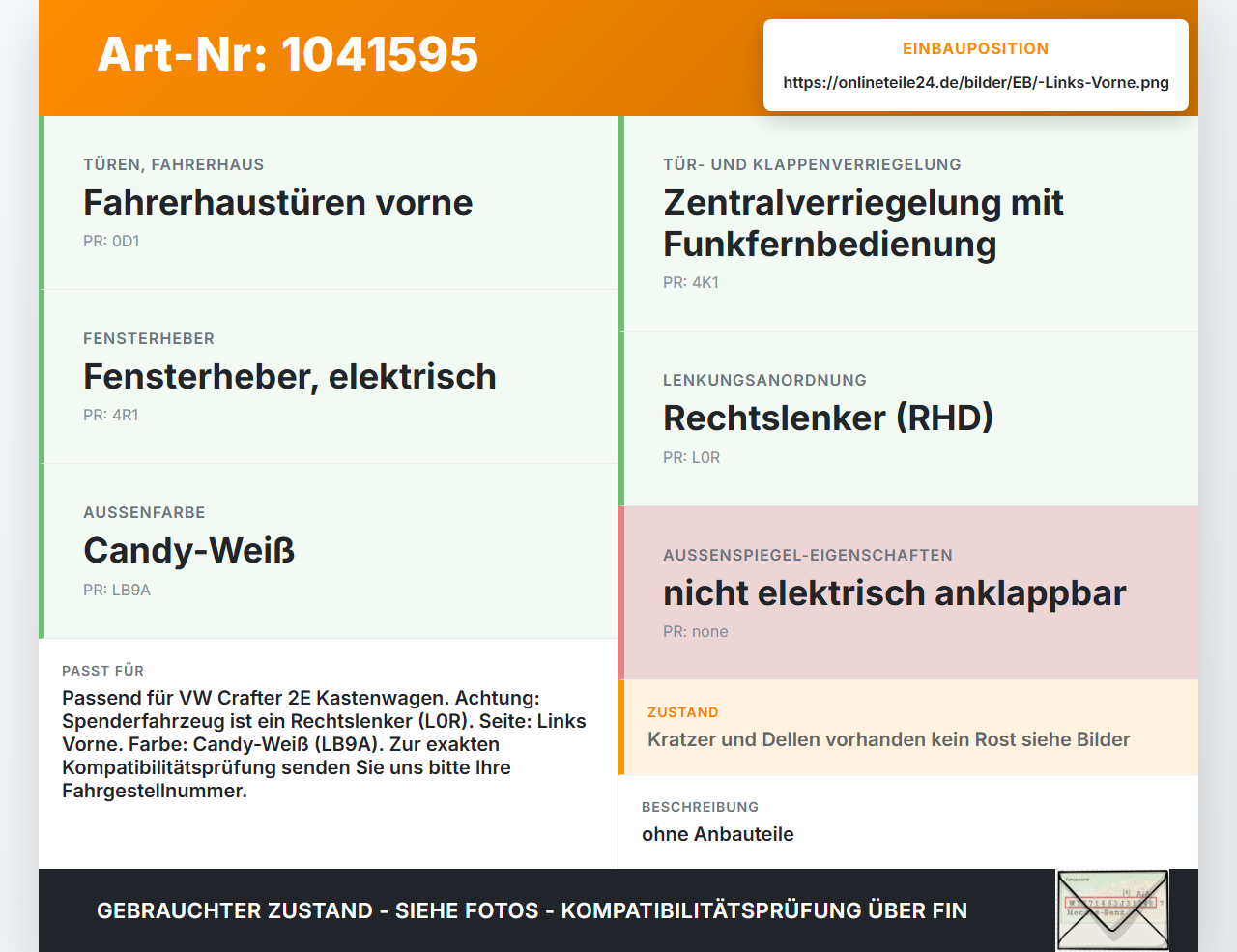The width and height of the screenshot is (1237, 952).
Task: Click the PR: 4R1 code
Action: click(111, 415)
